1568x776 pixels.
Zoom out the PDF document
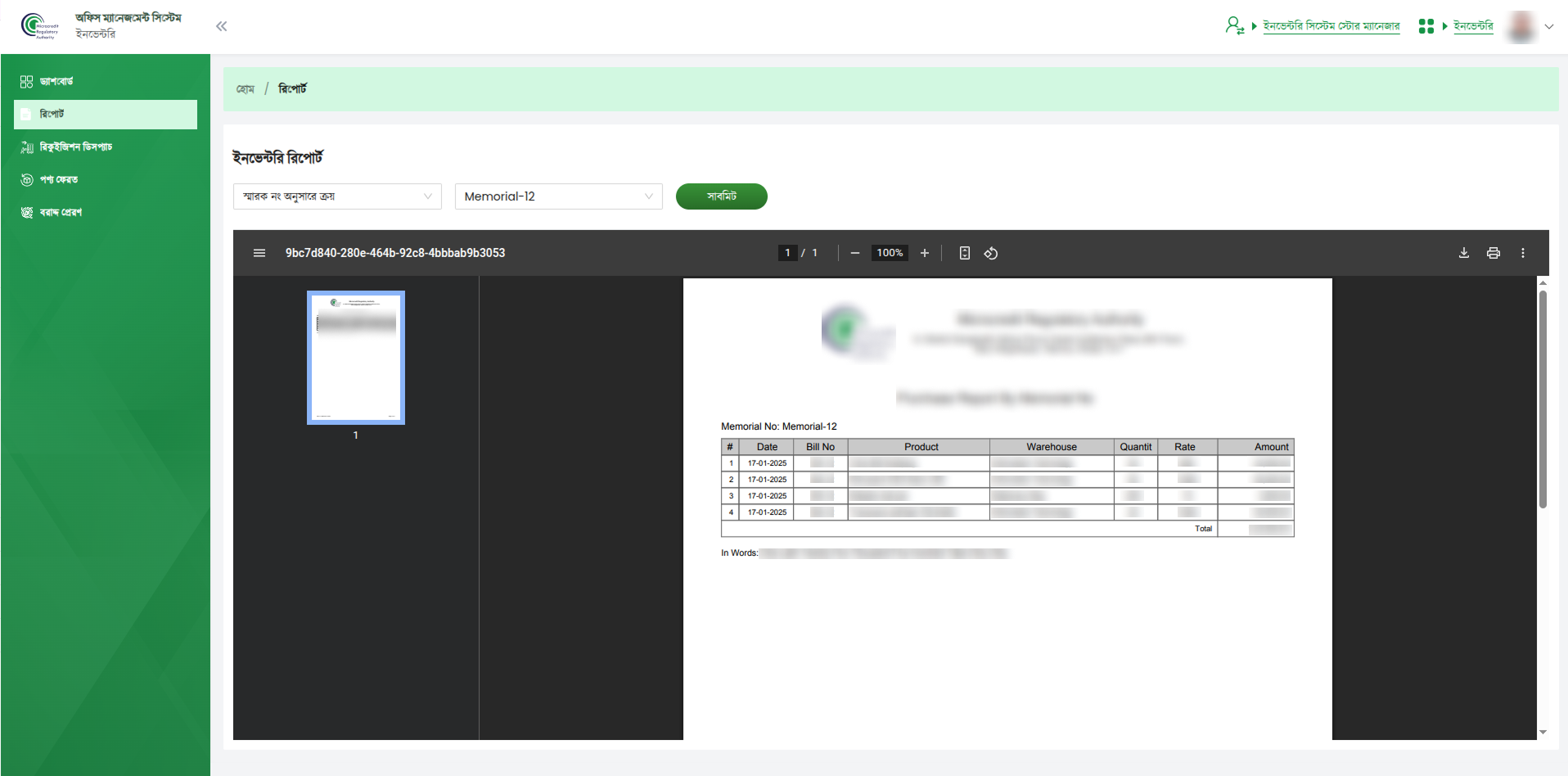(x=854, y=253)
